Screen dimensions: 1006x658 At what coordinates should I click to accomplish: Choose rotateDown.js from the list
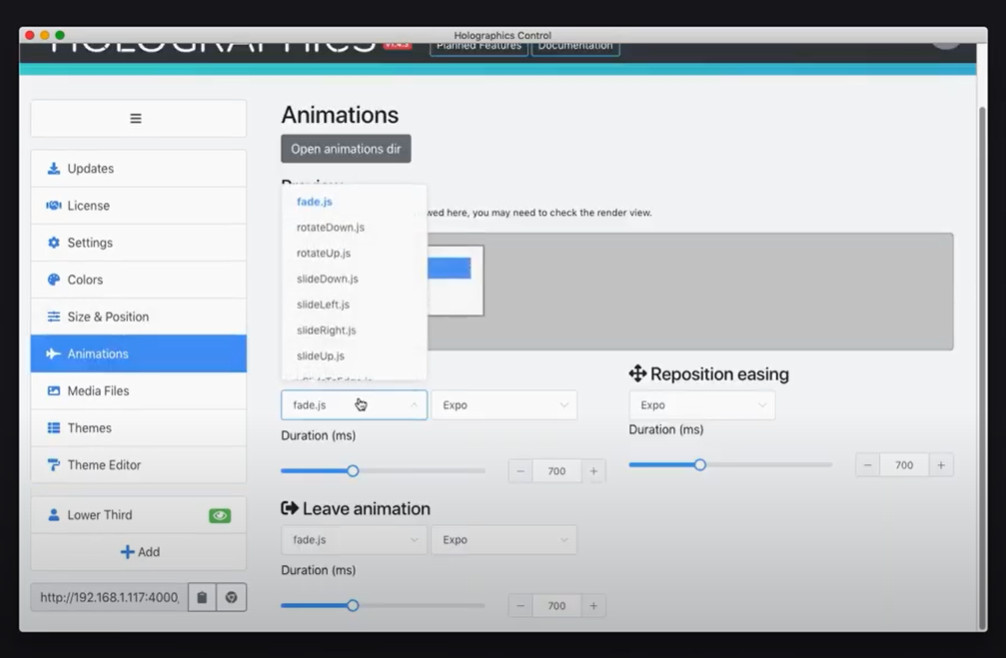coord(354,227)
